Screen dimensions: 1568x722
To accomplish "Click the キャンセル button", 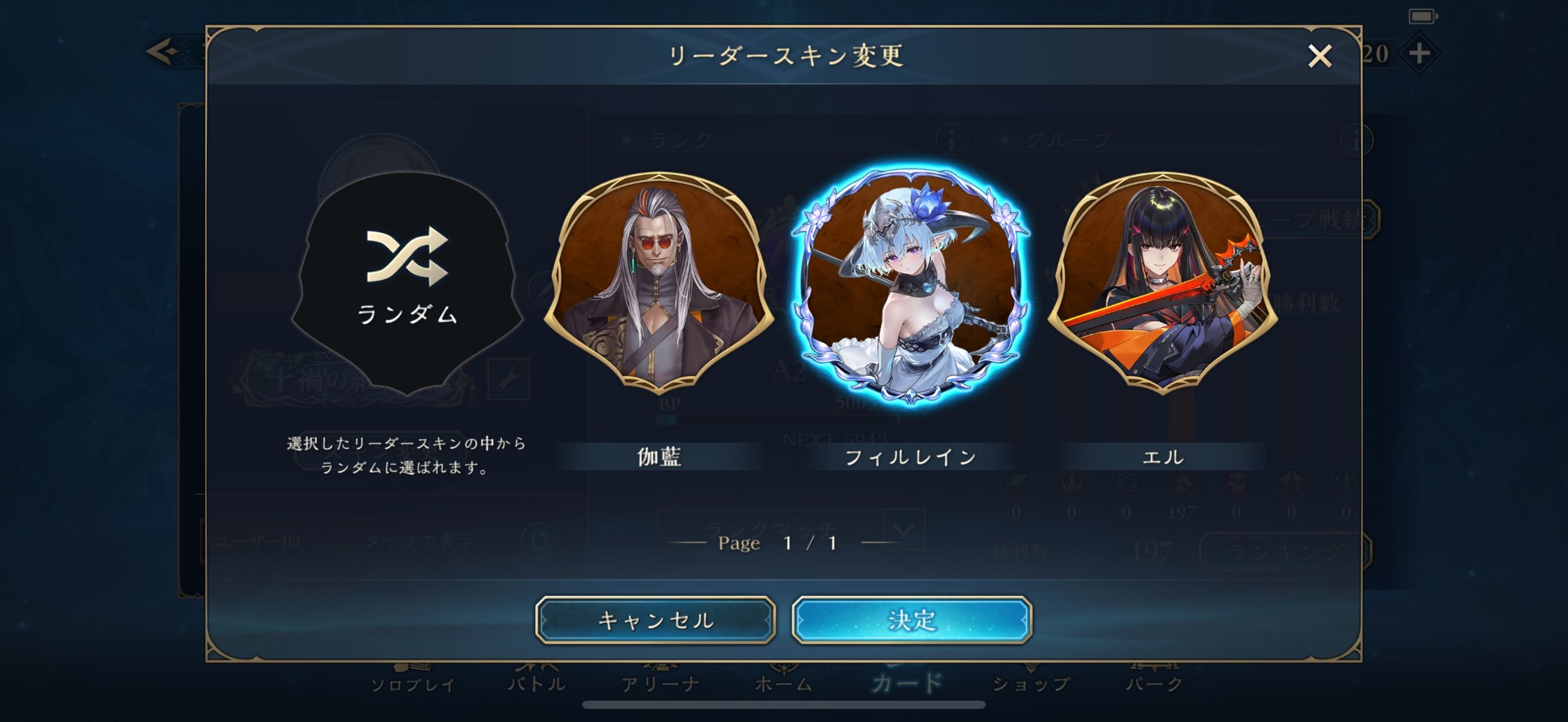I will tap(656, 620).
